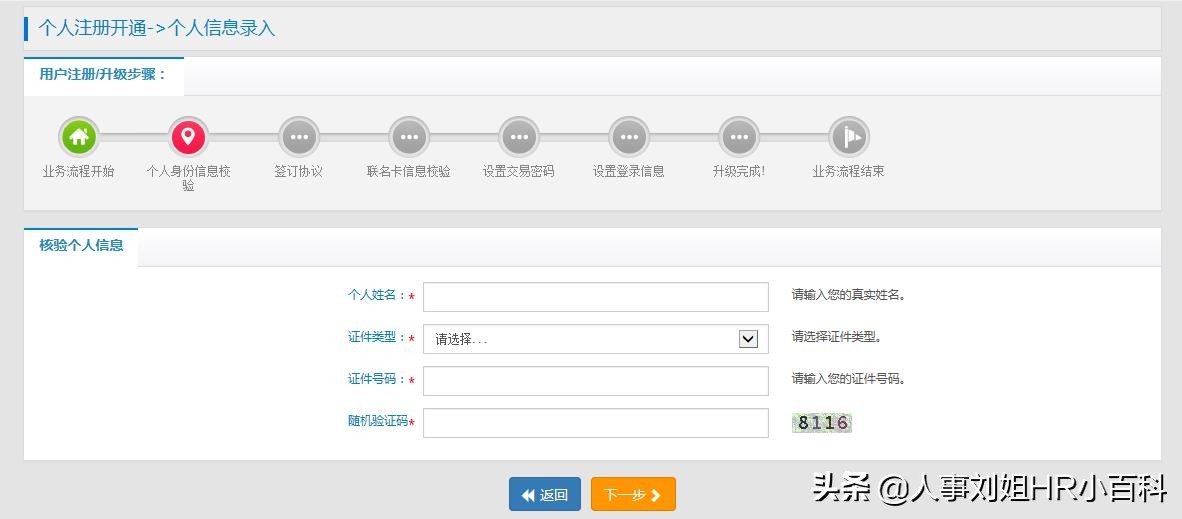This screenshot has width=1182, height=519.
Task: Click the 设置交易密码 step label
Action: click(x=519, y=171)
